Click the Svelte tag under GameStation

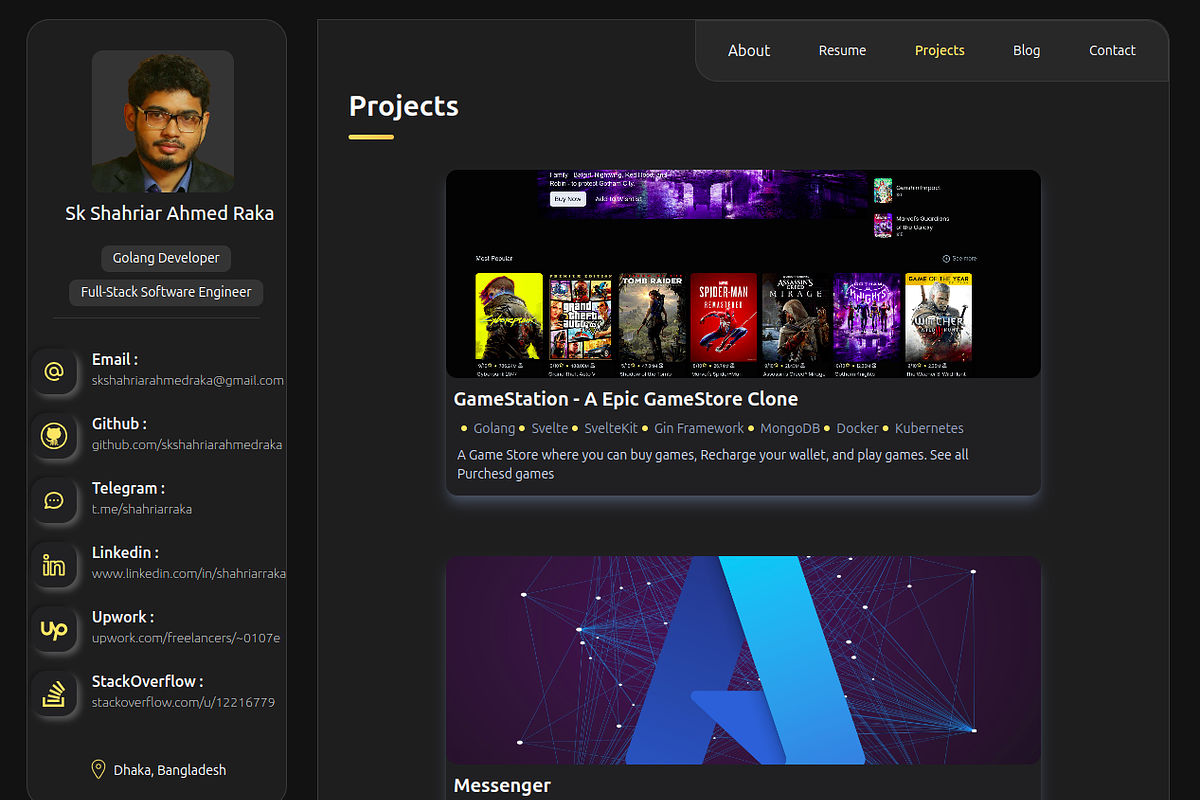pyautogui.click(x=550, y=428)
